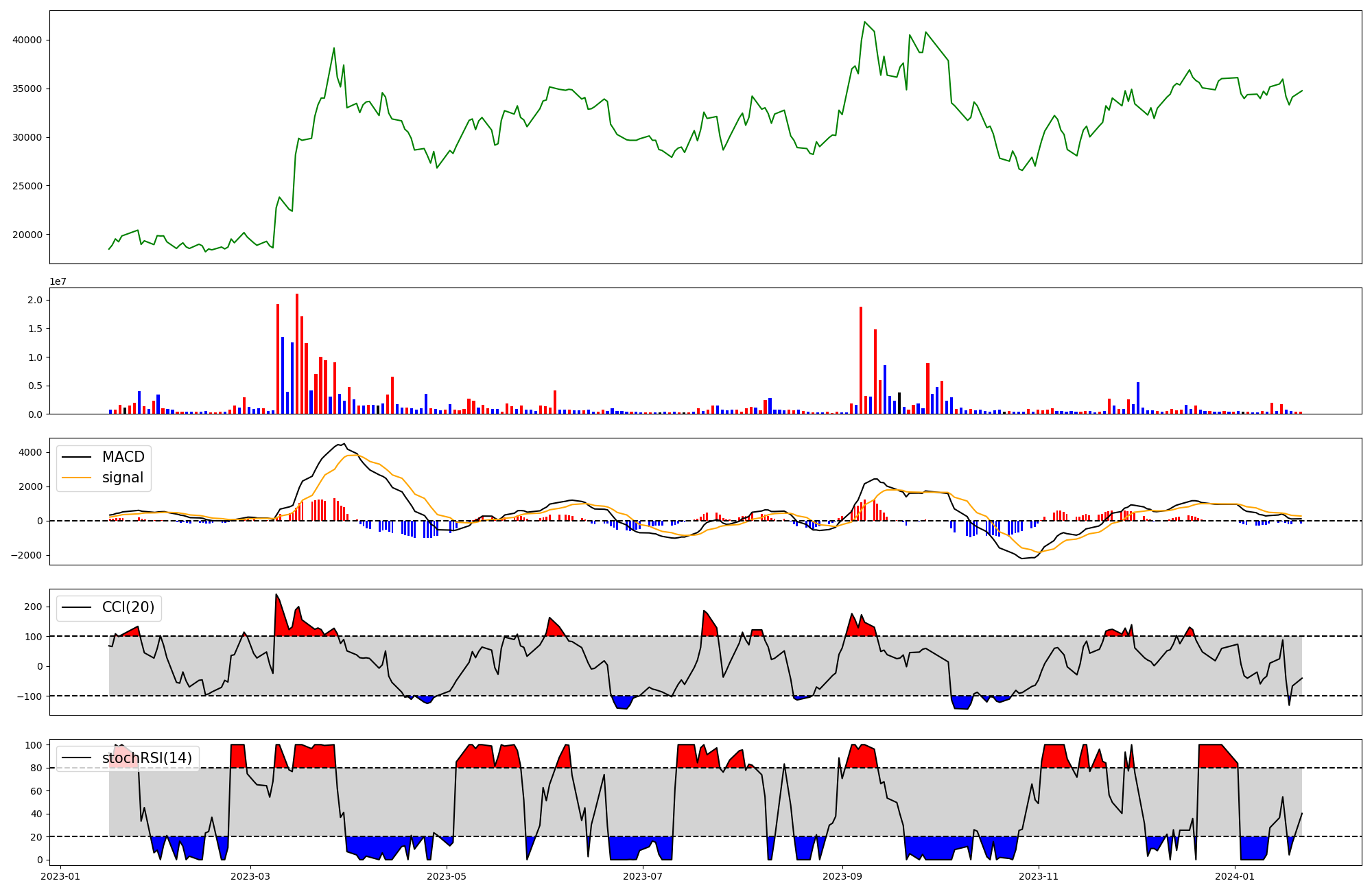The width and height of the screenshot is (1372, 892).
Task: Click the signal legend label
Action: [x=123, y=478]
